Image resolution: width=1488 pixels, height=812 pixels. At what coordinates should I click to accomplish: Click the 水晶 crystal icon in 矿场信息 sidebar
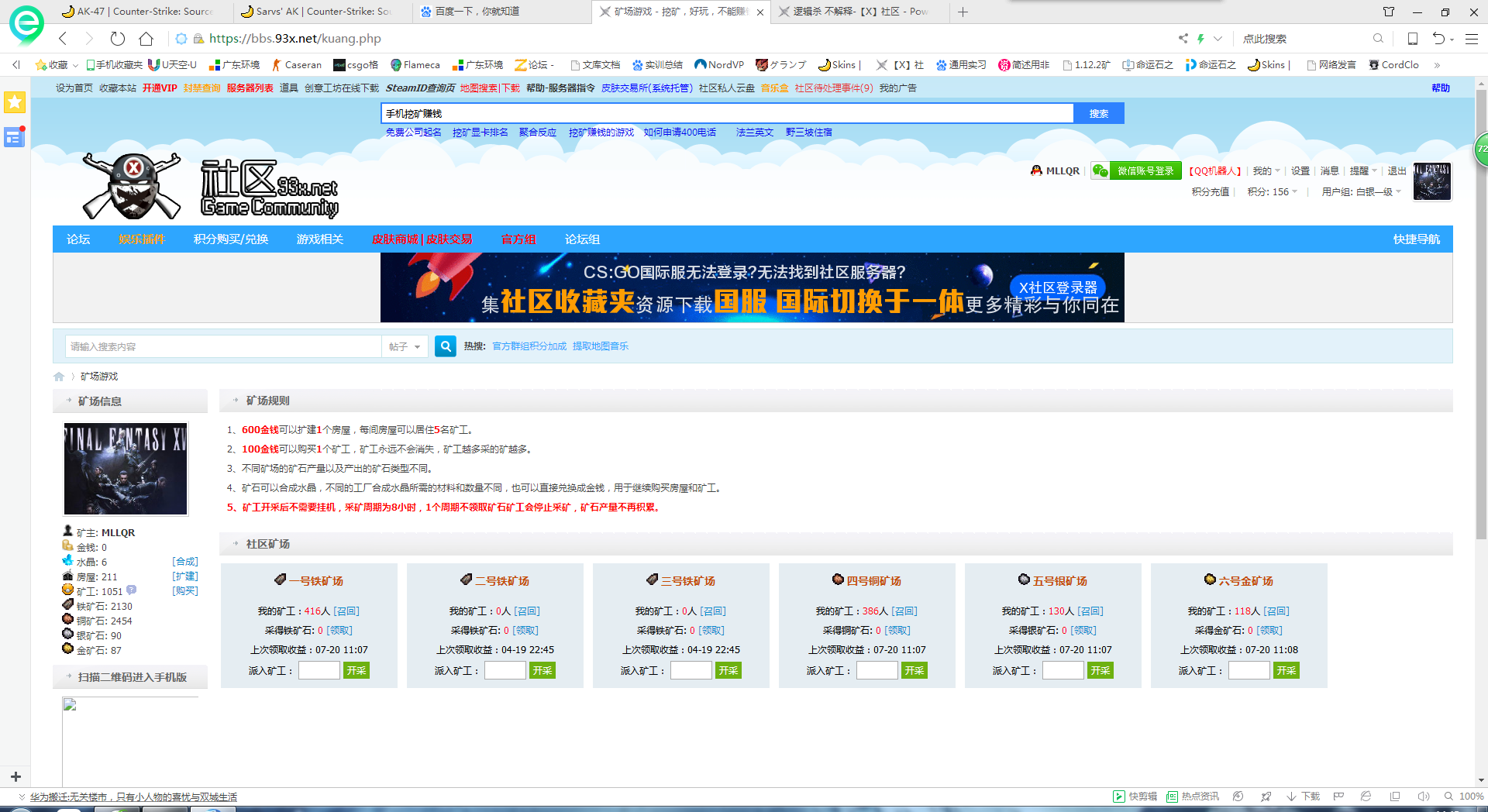pos(68,562)
